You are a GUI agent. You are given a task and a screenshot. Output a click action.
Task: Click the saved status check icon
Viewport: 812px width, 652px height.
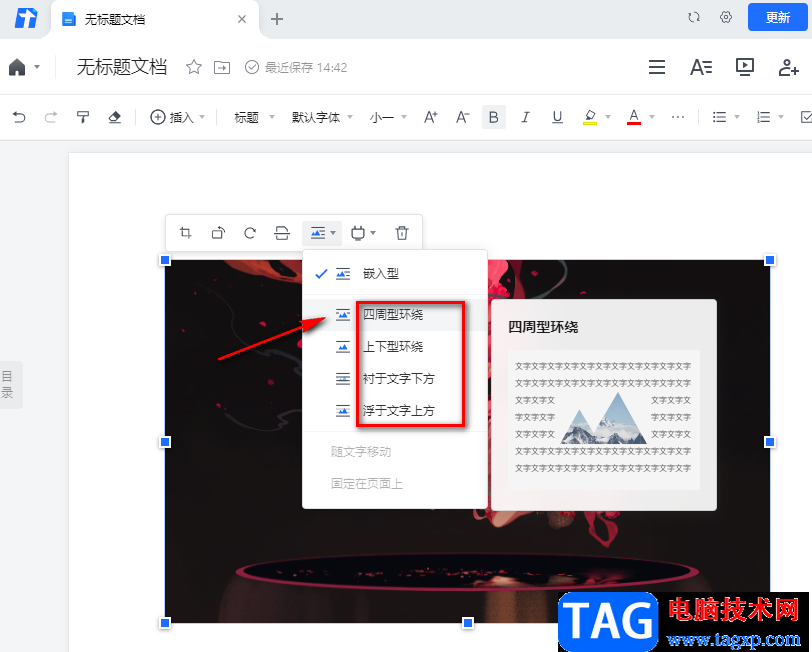point(252,67)
